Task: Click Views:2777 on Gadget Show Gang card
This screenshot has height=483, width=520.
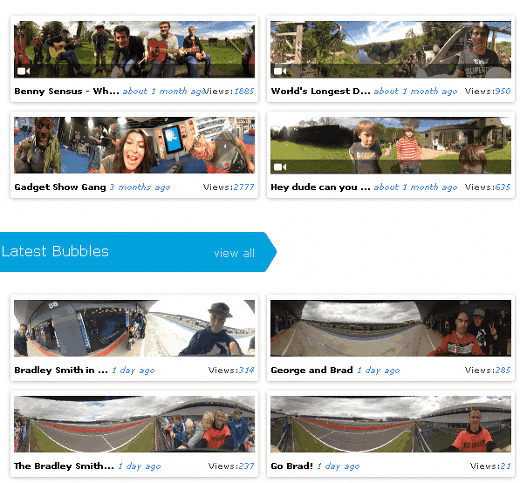Action: tap(229, 187)
